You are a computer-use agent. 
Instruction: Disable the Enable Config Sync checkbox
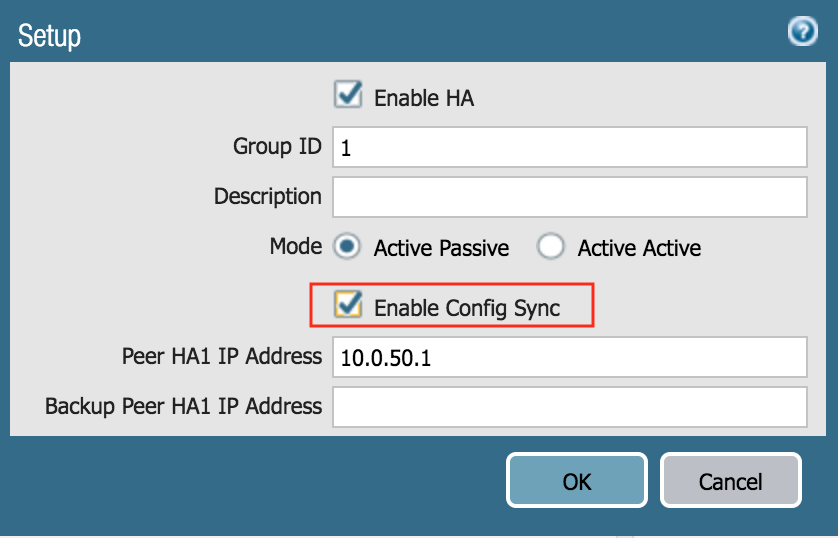tap(348, 306)
